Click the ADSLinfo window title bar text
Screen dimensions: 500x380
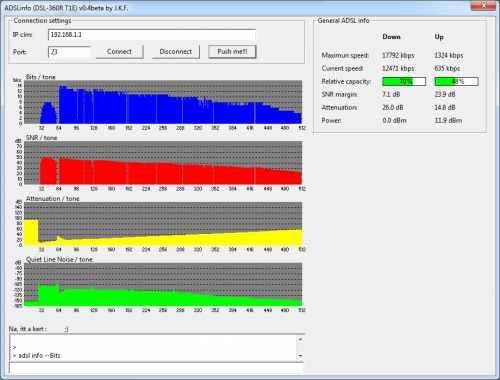[66, 8]
